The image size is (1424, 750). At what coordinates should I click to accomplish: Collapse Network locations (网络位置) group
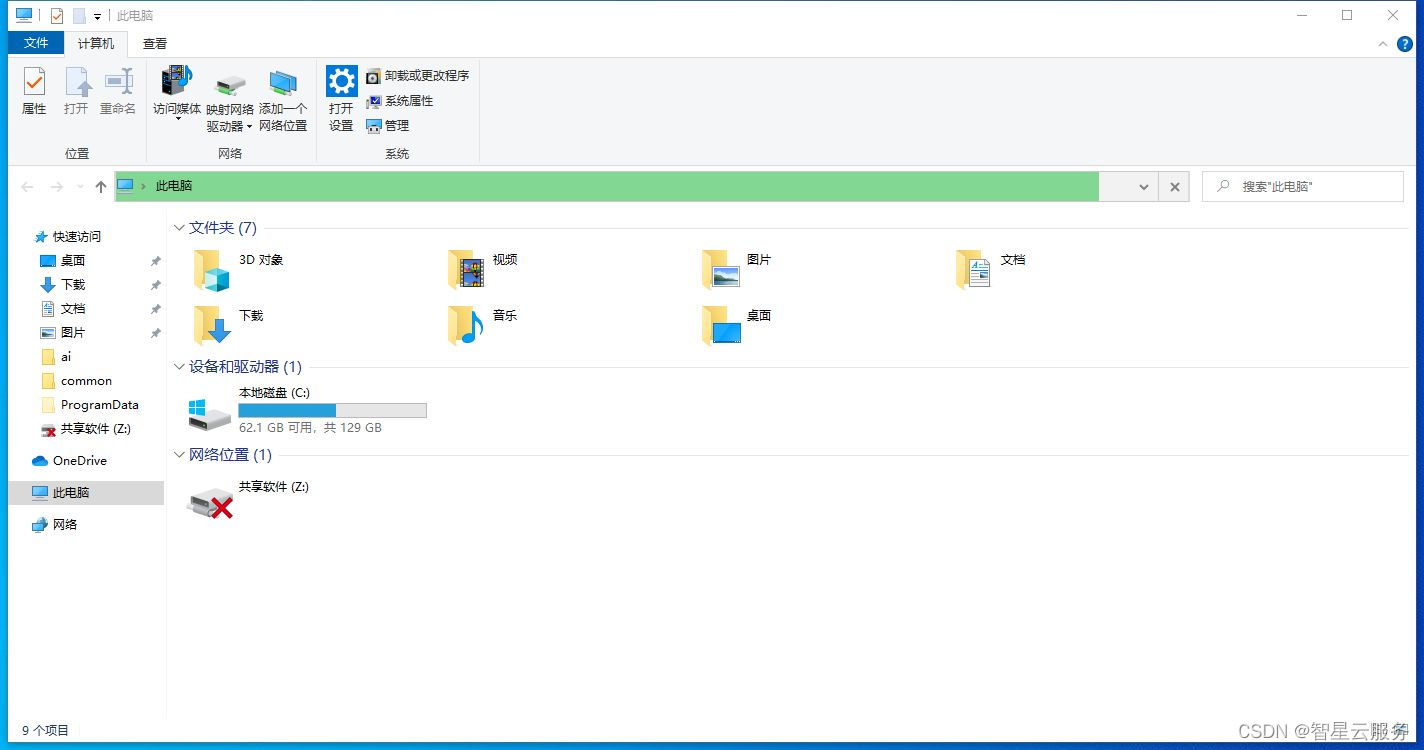pos(179,455)
